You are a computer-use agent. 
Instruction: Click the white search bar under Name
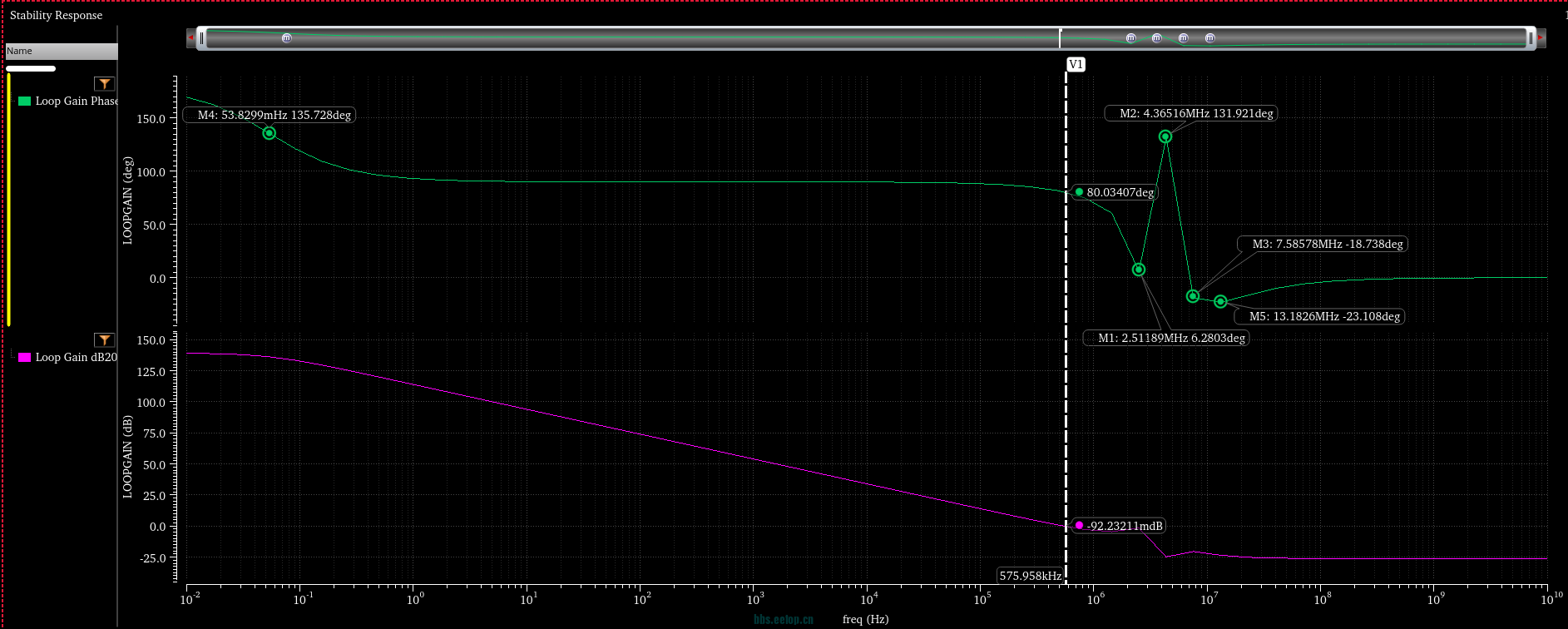tap(31, 69)
